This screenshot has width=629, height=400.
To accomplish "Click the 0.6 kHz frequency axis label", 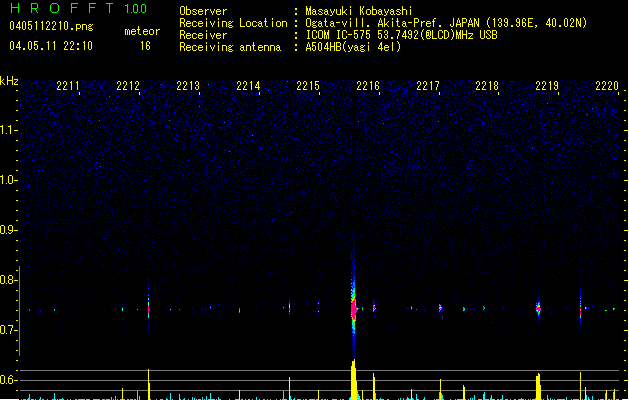I will [8, 380].
